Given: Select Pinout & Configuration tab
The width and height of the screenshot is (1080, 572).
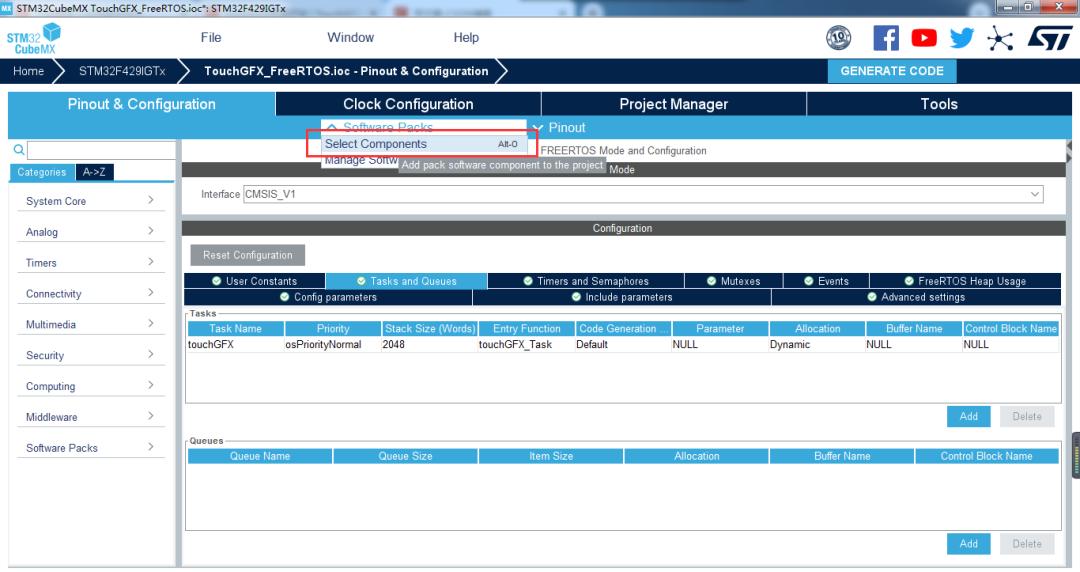Looking at the screenshot, I should click(141, 104).
